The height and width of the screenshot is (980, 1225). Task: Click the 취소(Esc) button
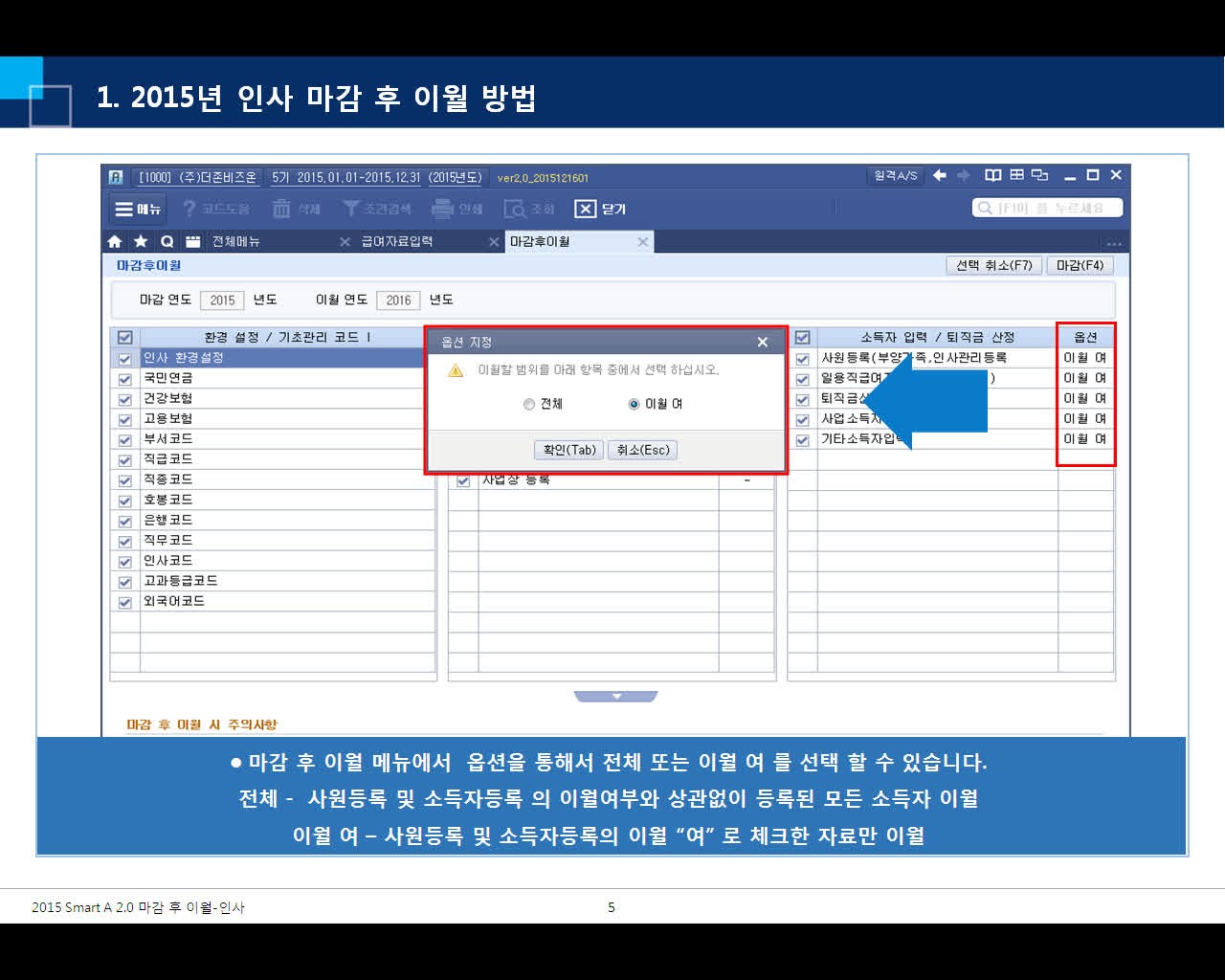tap(643, 450)
